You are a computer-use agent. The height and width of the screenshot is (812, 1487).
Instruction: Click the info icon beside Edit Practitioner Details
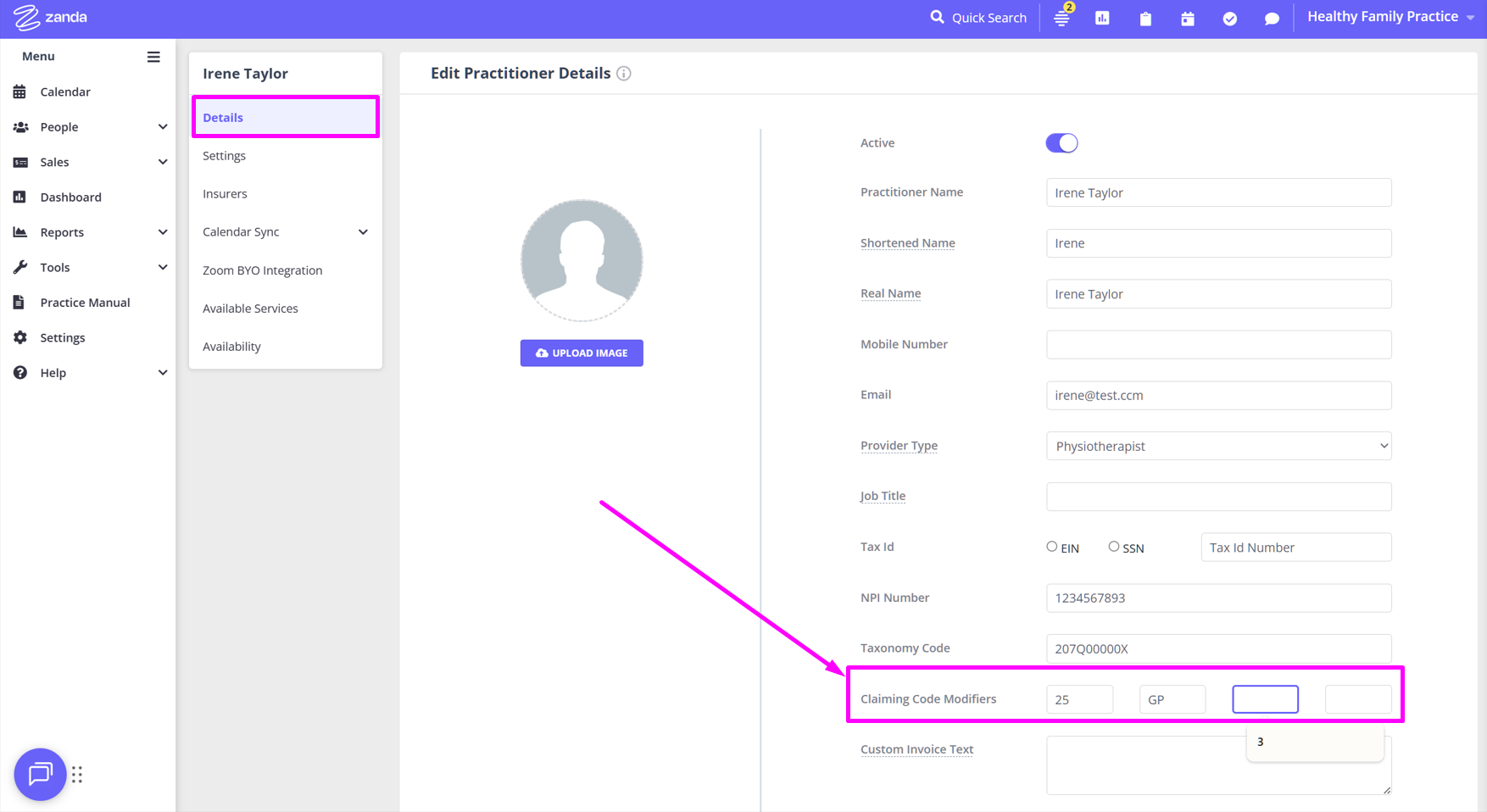coord(624,74)
